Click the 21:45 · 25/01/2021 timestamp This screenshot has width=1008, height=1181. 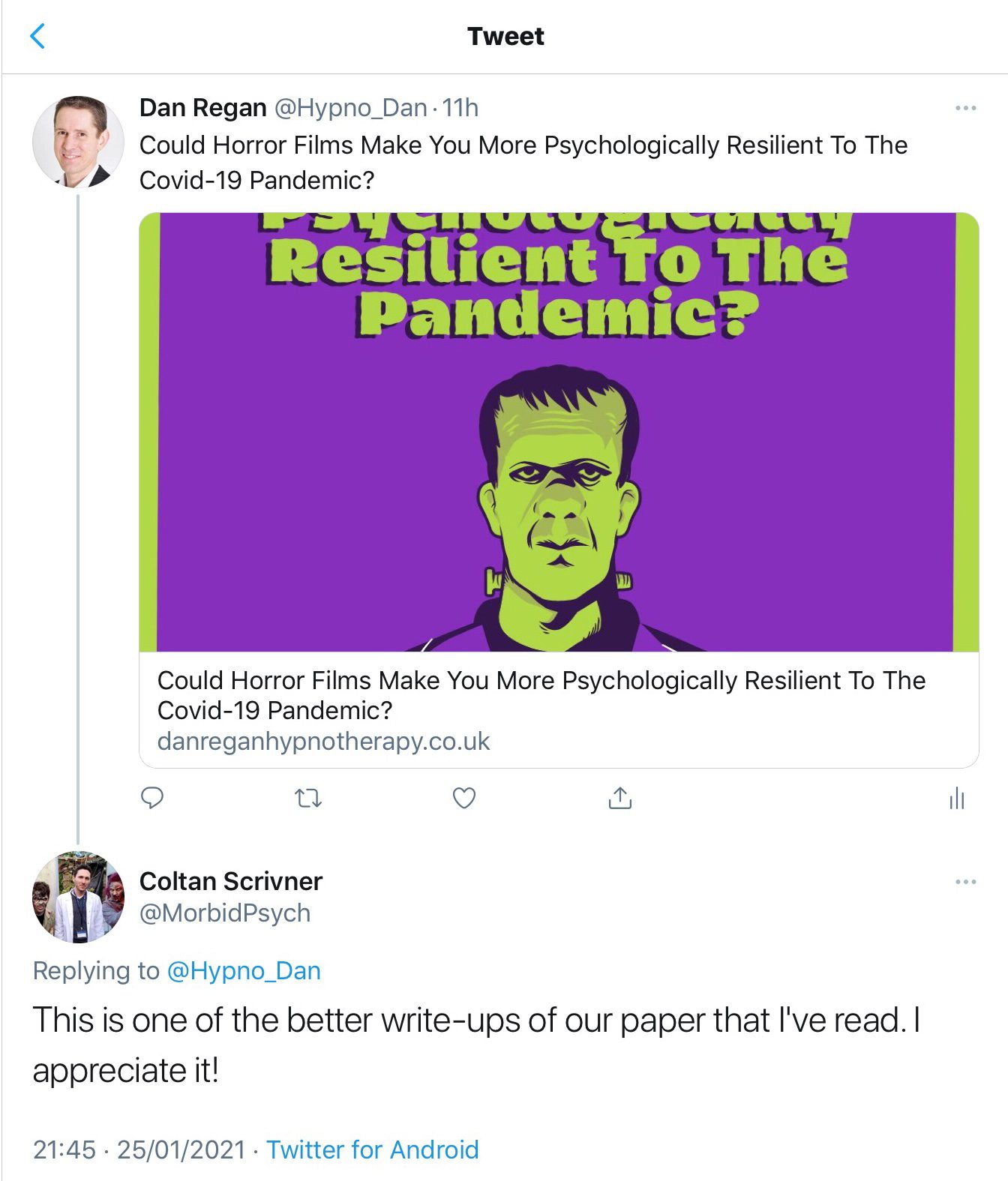click(x=139, y=1150)
